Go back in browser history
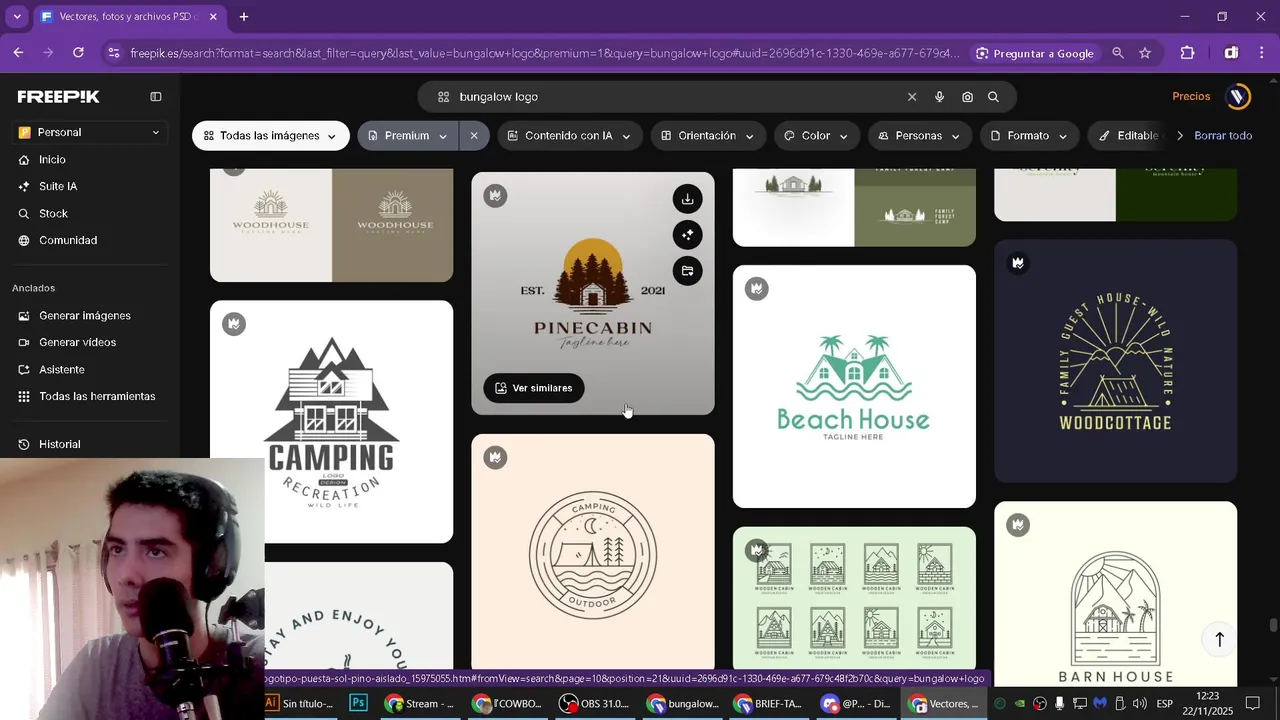1280x720 pixels. pos(18,53)
